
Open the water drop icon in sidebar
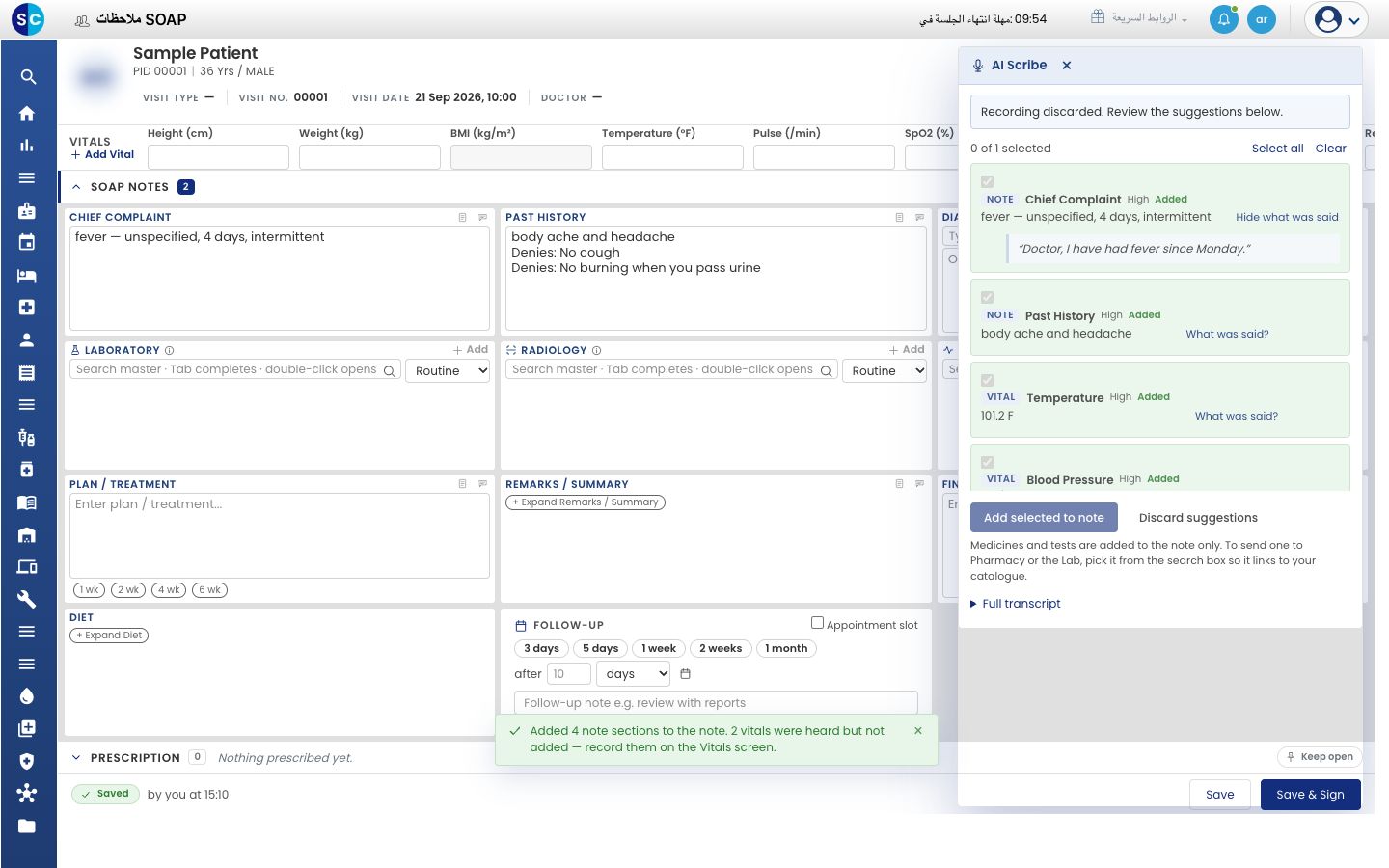(x=27, y=696)
